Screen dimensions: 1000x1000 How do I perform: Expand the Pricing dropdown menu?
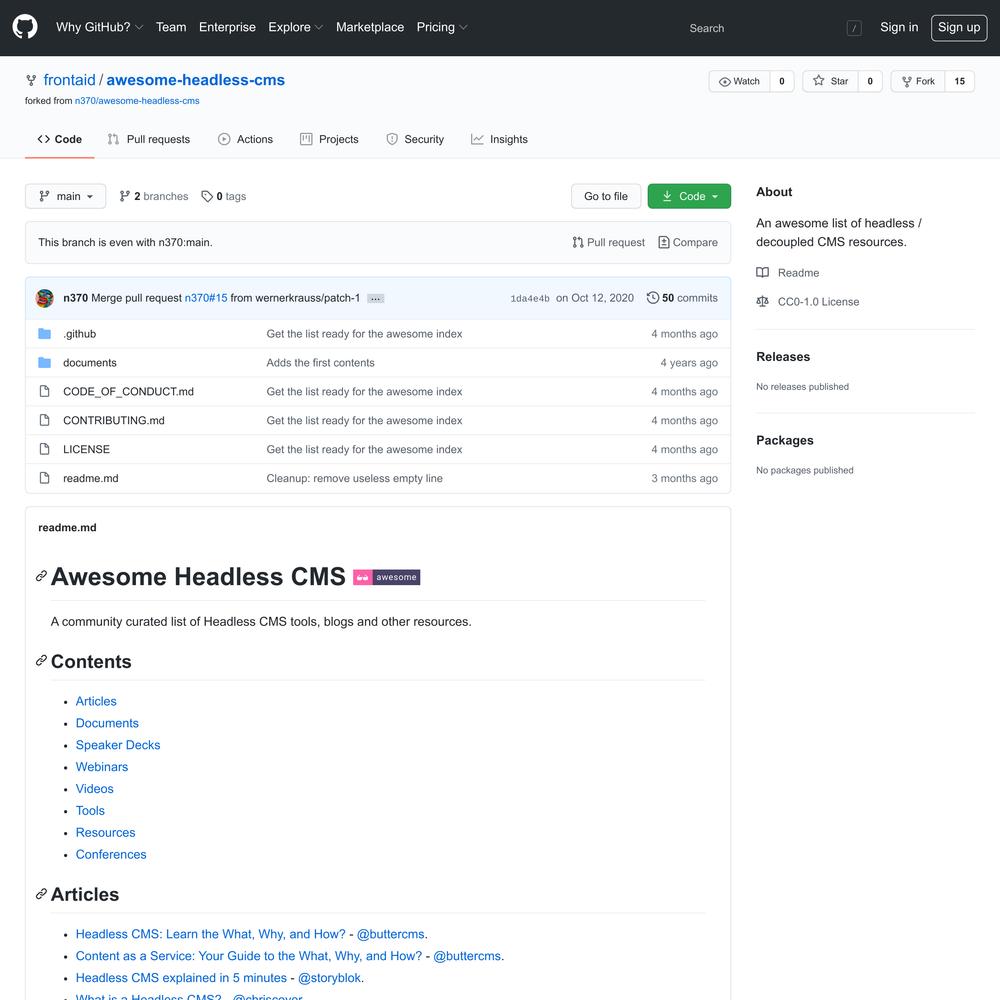(x=442, y=27)
